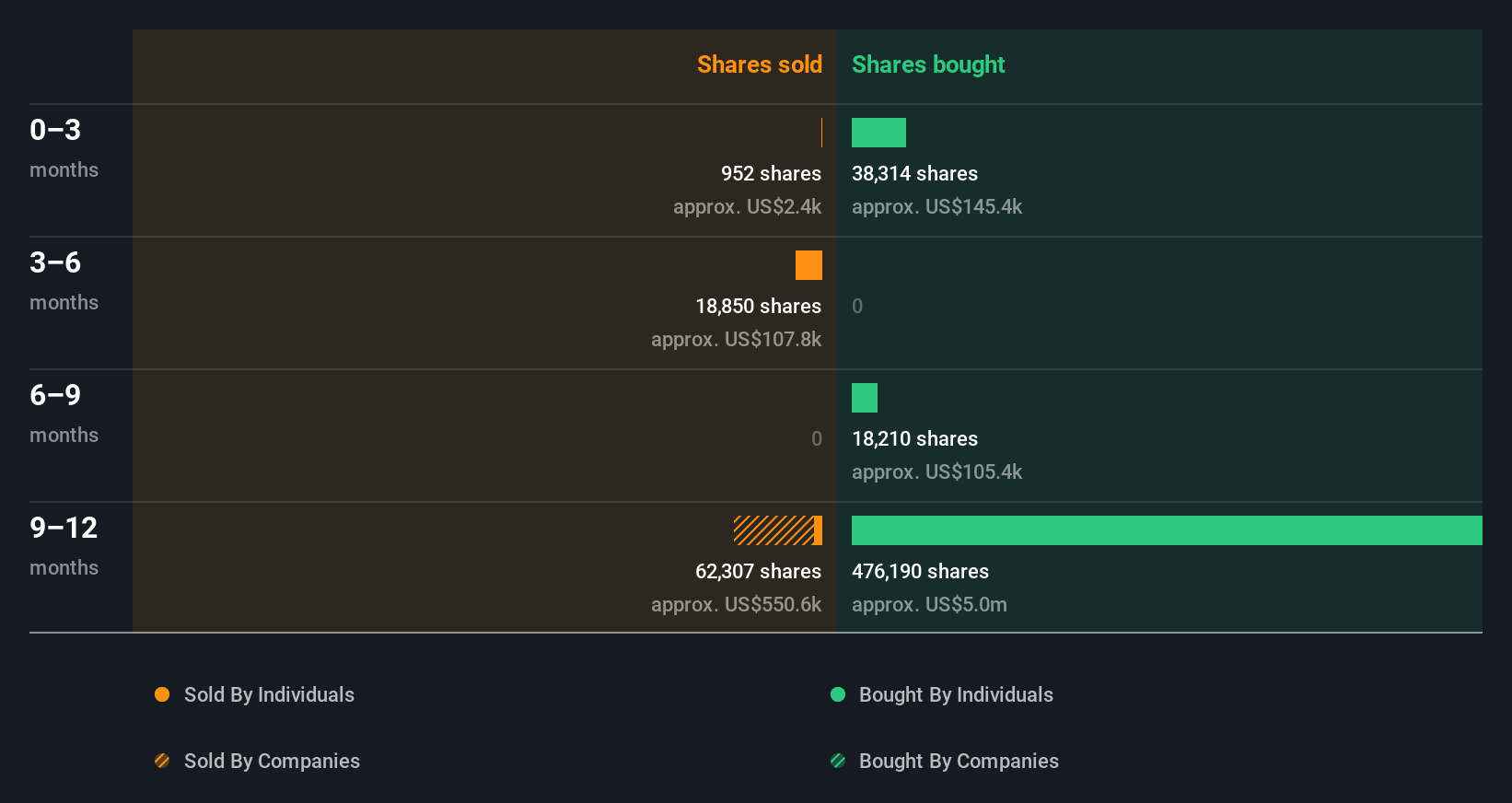
Task: Toggle the Sold By Companies legend label
Action: 272,761
